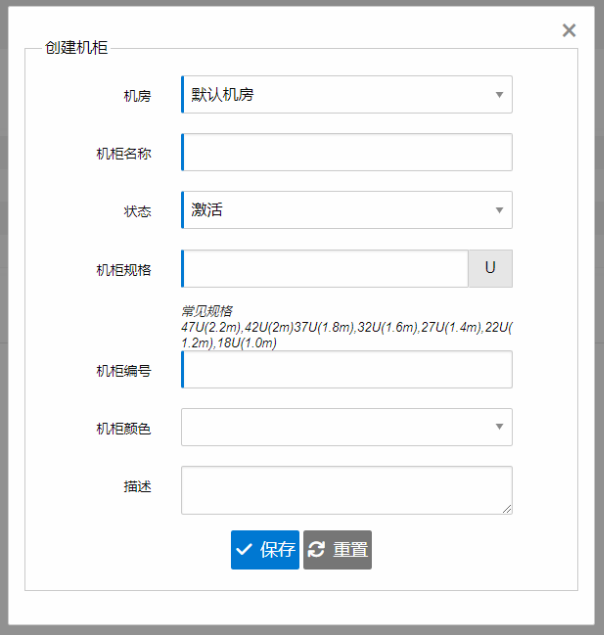The width and height of the screenshot is (604, 635).
Task: Click the 描述 label
Action: tap(137, 486)
